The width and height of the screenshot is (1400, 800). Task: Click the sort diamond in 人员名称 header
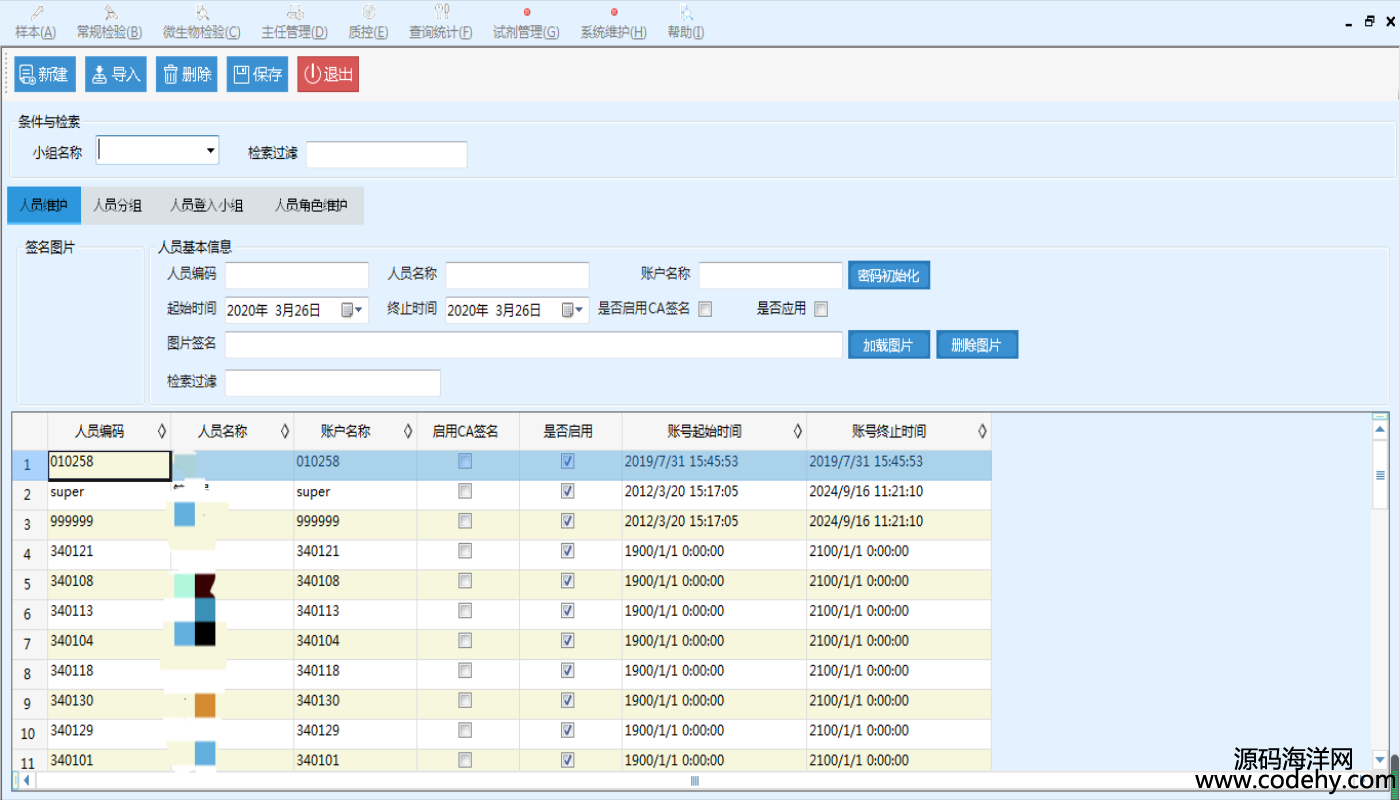(x=285, y=431)
